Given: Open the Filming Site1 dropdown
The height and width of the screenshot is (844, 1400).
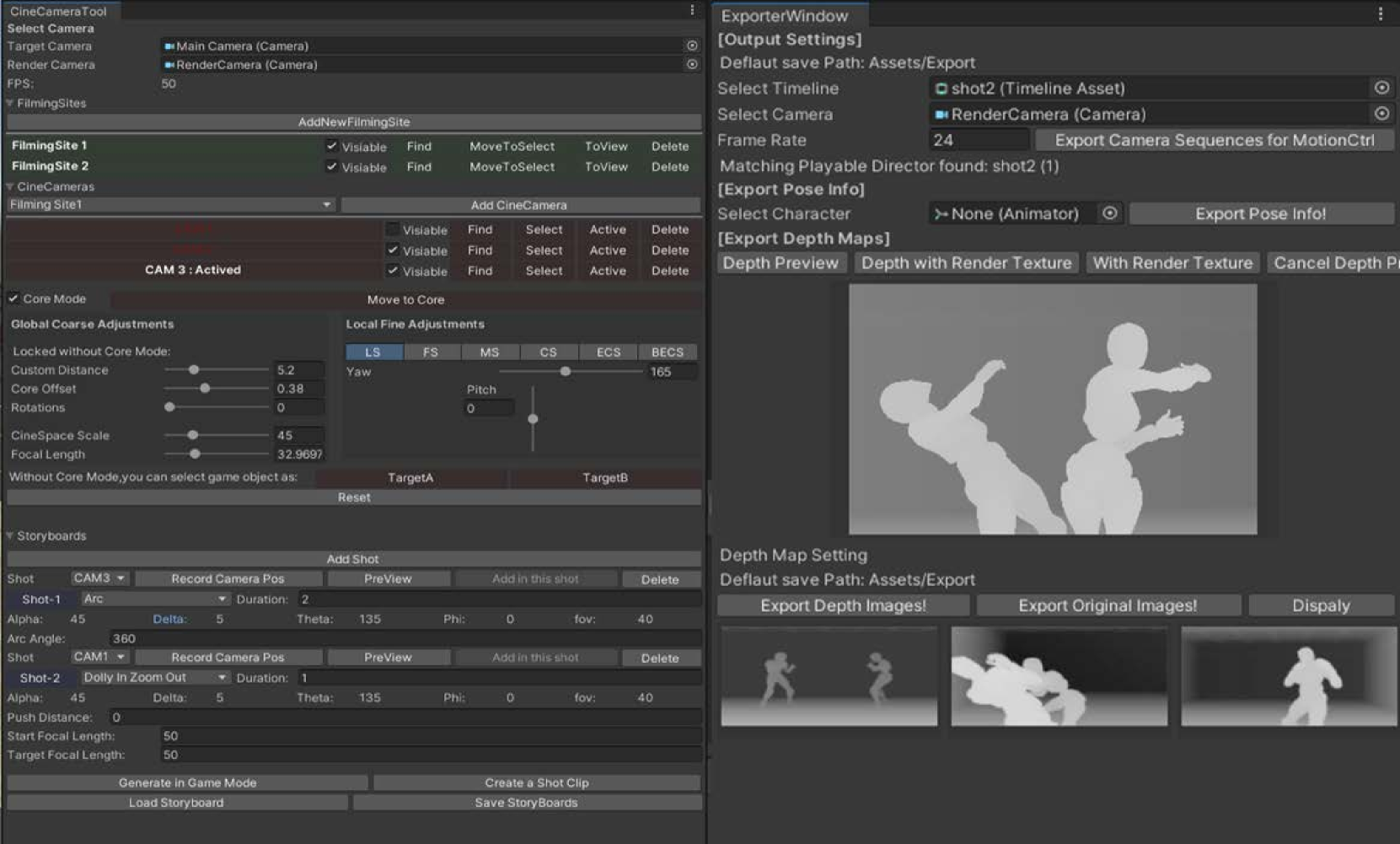Looking at the screenshot, I should [170, 205].
